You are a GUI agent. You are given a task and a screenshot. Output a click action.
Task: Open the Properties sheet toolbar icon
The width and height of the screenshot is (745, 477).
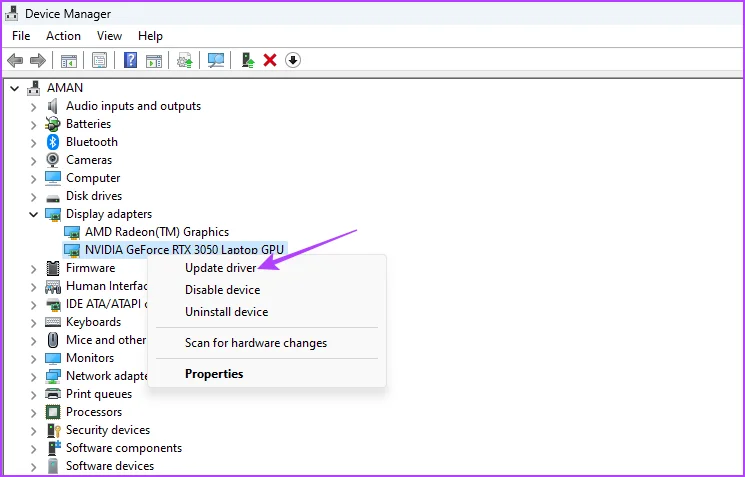click(99, 60)
